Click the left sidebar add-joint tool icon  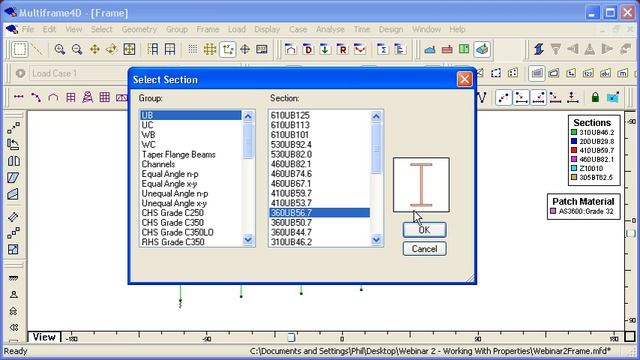(x=13, y=128)
